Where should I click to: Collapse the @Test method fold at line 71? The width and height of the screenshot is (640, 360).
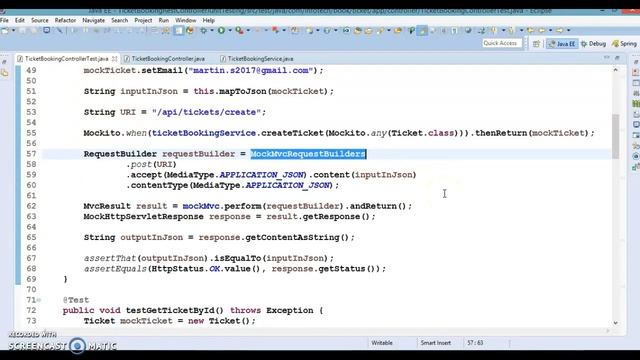pyautogui.click(x=39, y=300)
